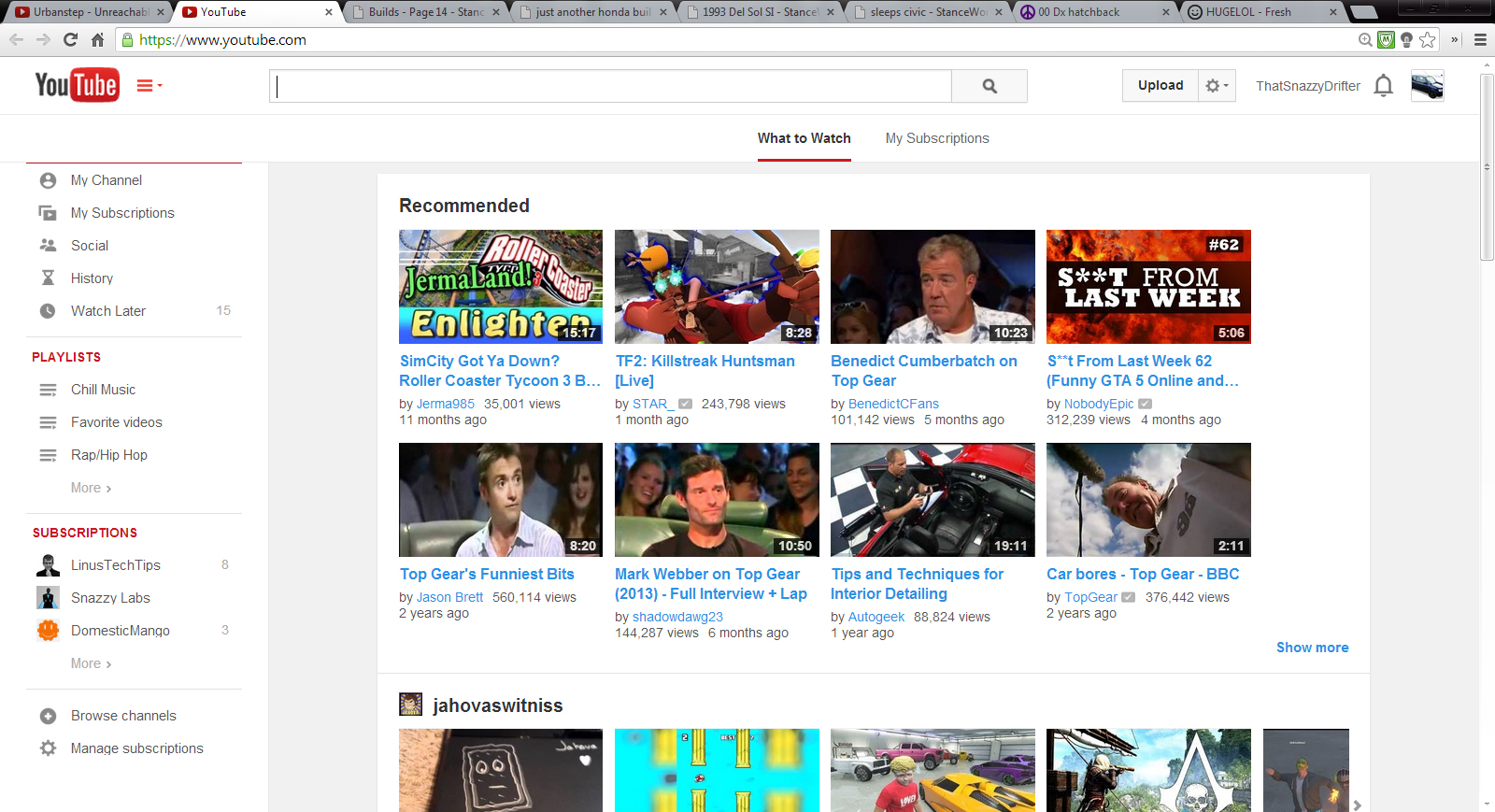
Task: Switch to the Urbanstep - Unreachable tab
Action: 89,12
